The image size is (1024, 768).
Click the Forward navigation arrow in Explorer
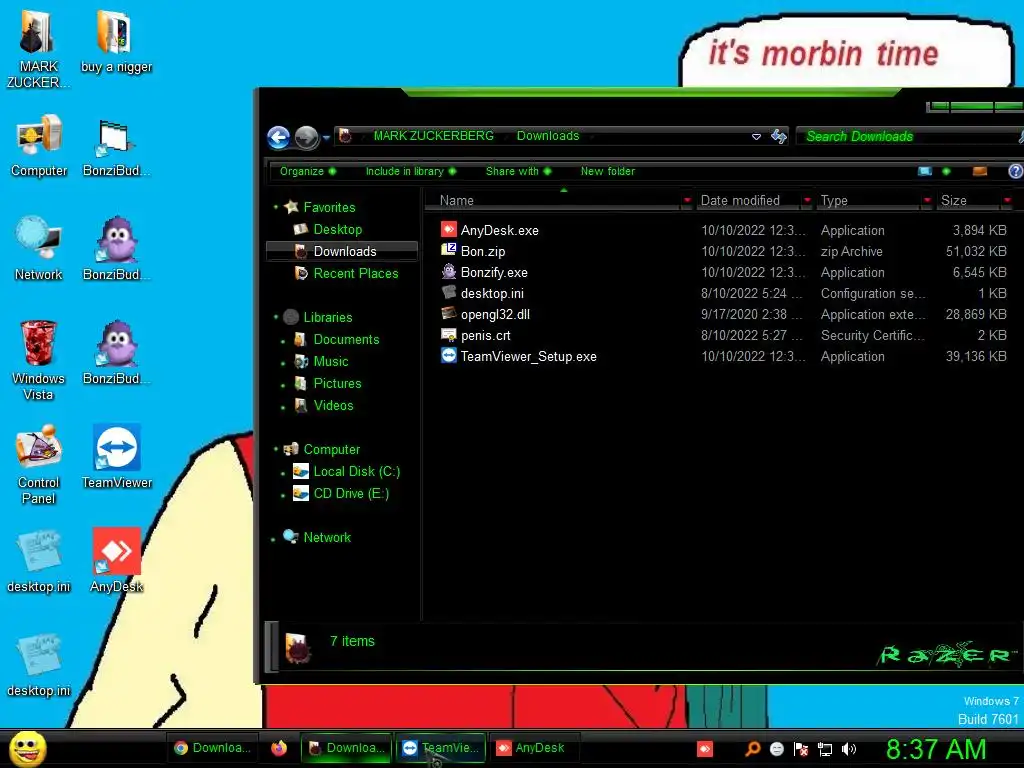point(306,137)
